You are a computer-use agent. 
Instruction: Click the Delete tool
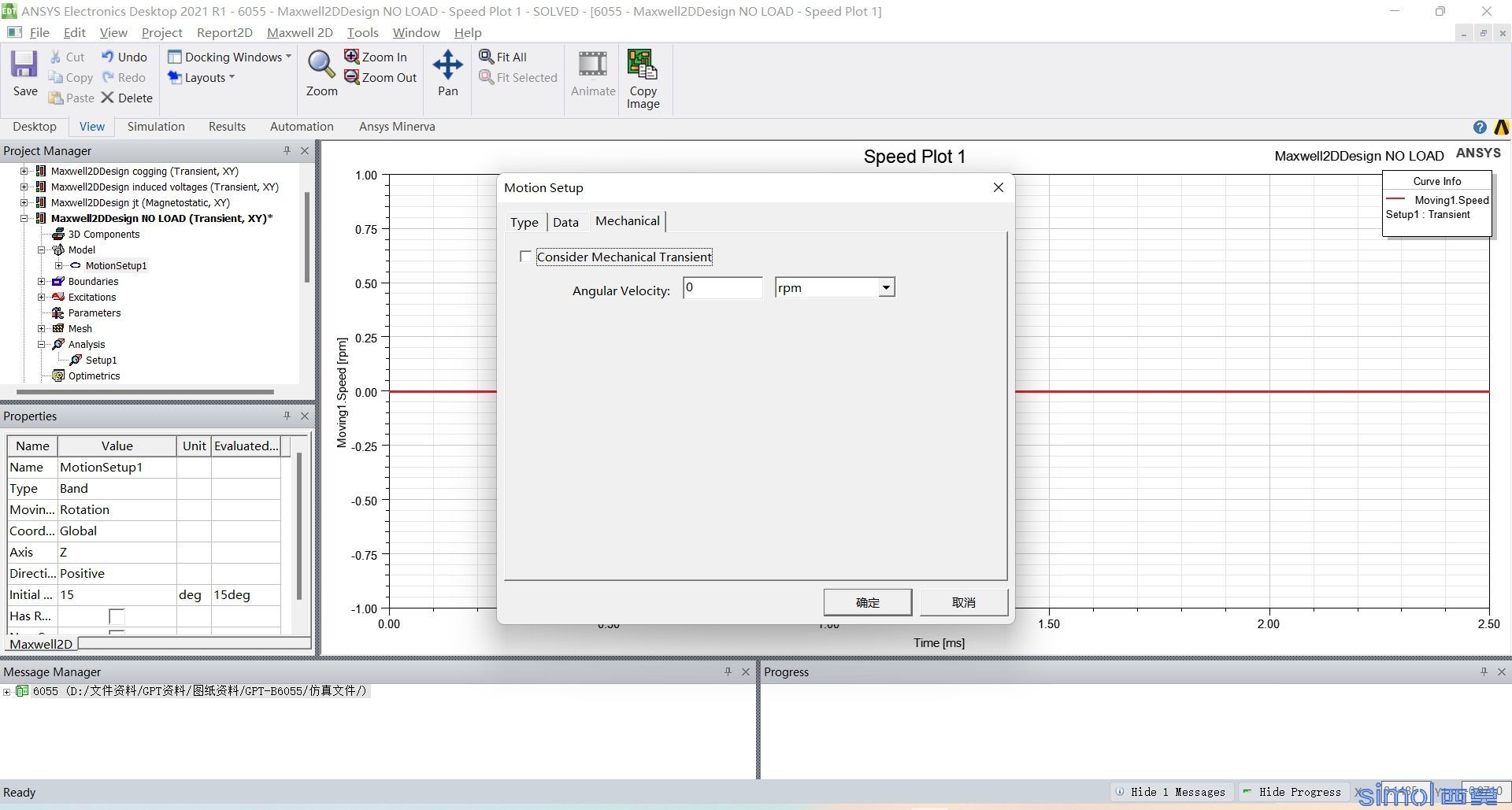127,98
